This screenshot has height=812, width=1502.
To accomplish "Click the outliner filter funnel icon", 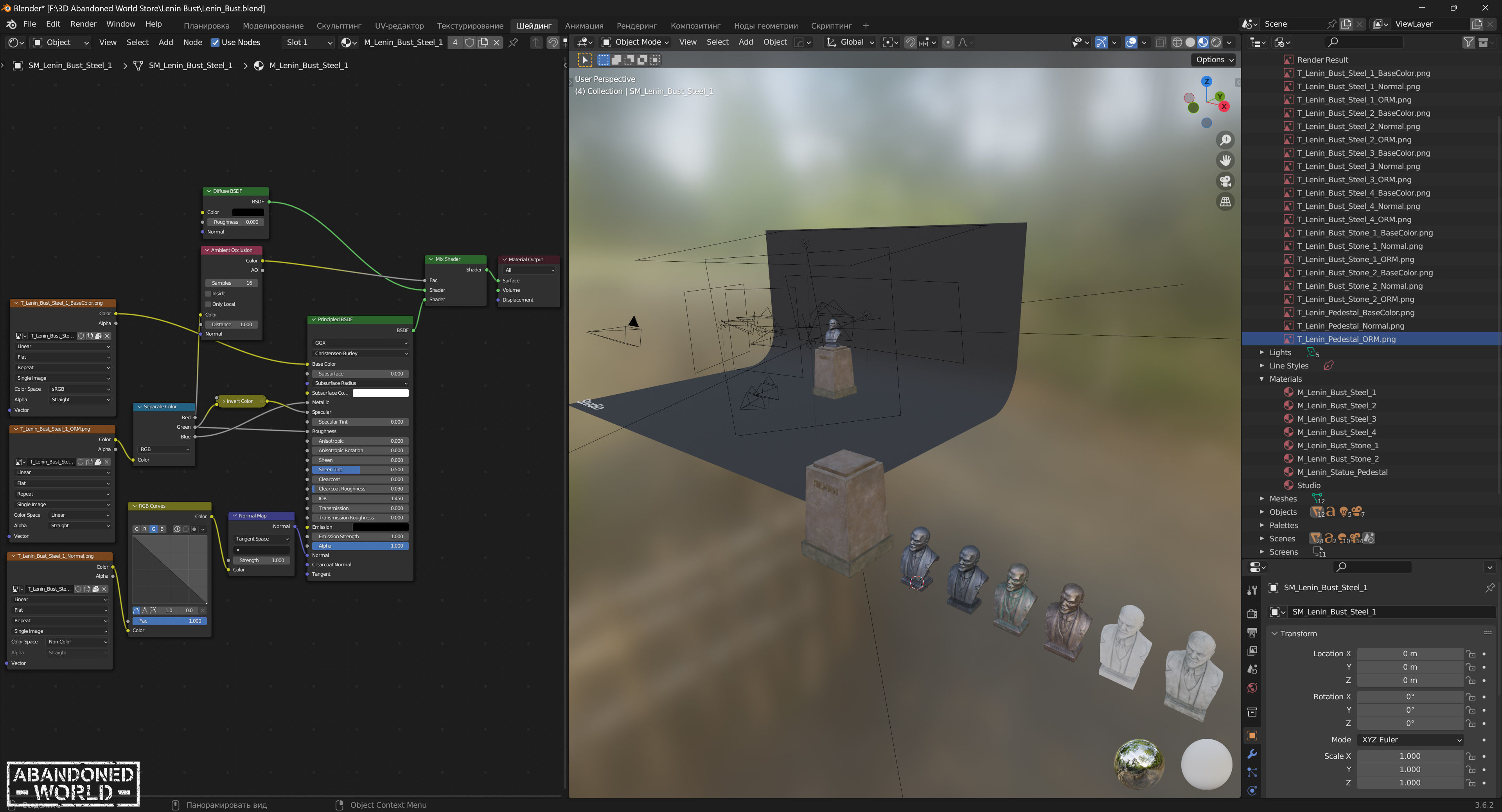I will [1468, 43].
